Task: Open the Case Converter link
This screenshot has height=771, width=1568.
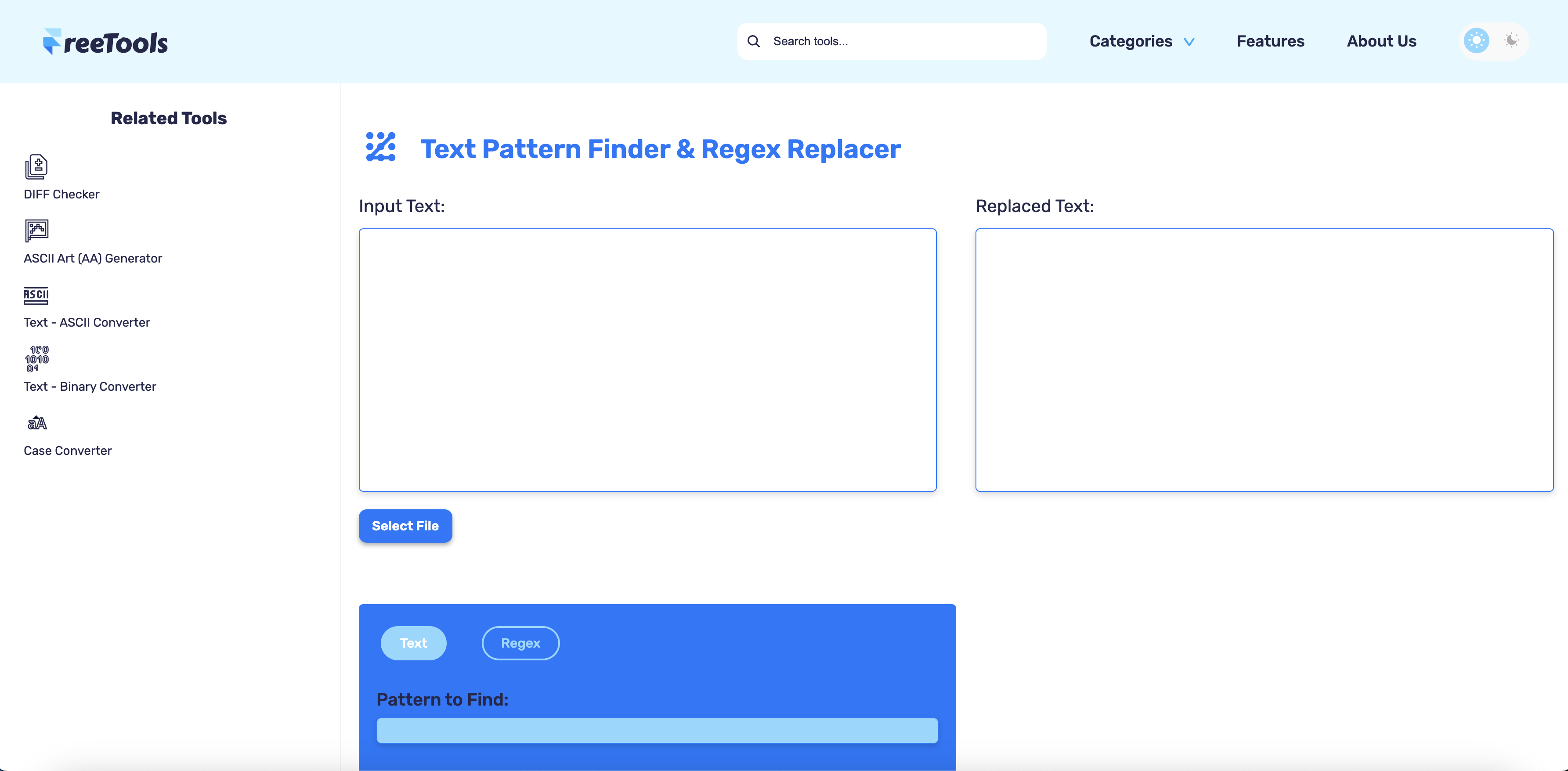Action: (x=68, y=451)
